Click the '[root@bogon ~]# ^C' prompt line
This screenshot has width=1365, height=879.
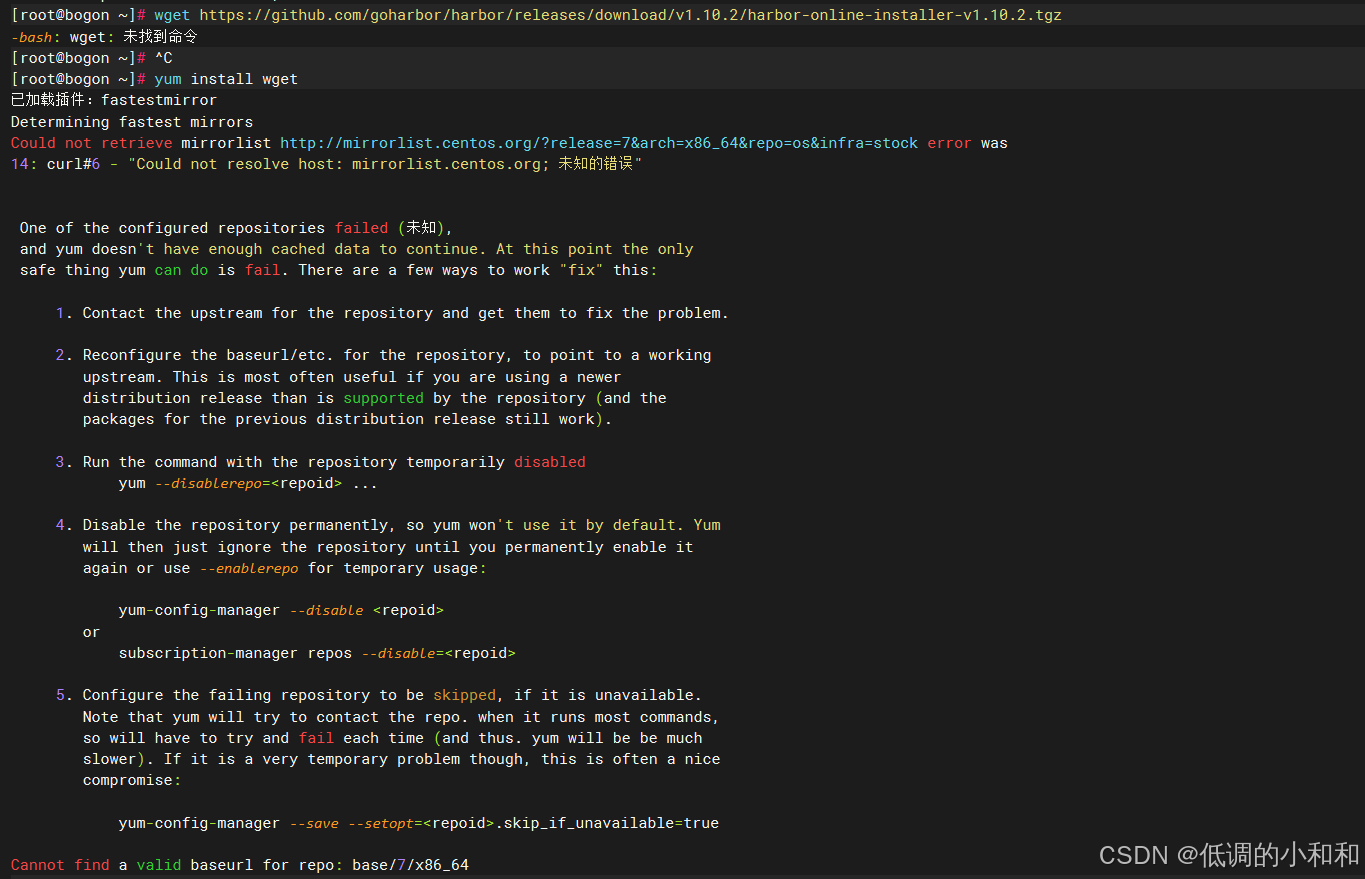pyautogui.click(x=91, y=58)
